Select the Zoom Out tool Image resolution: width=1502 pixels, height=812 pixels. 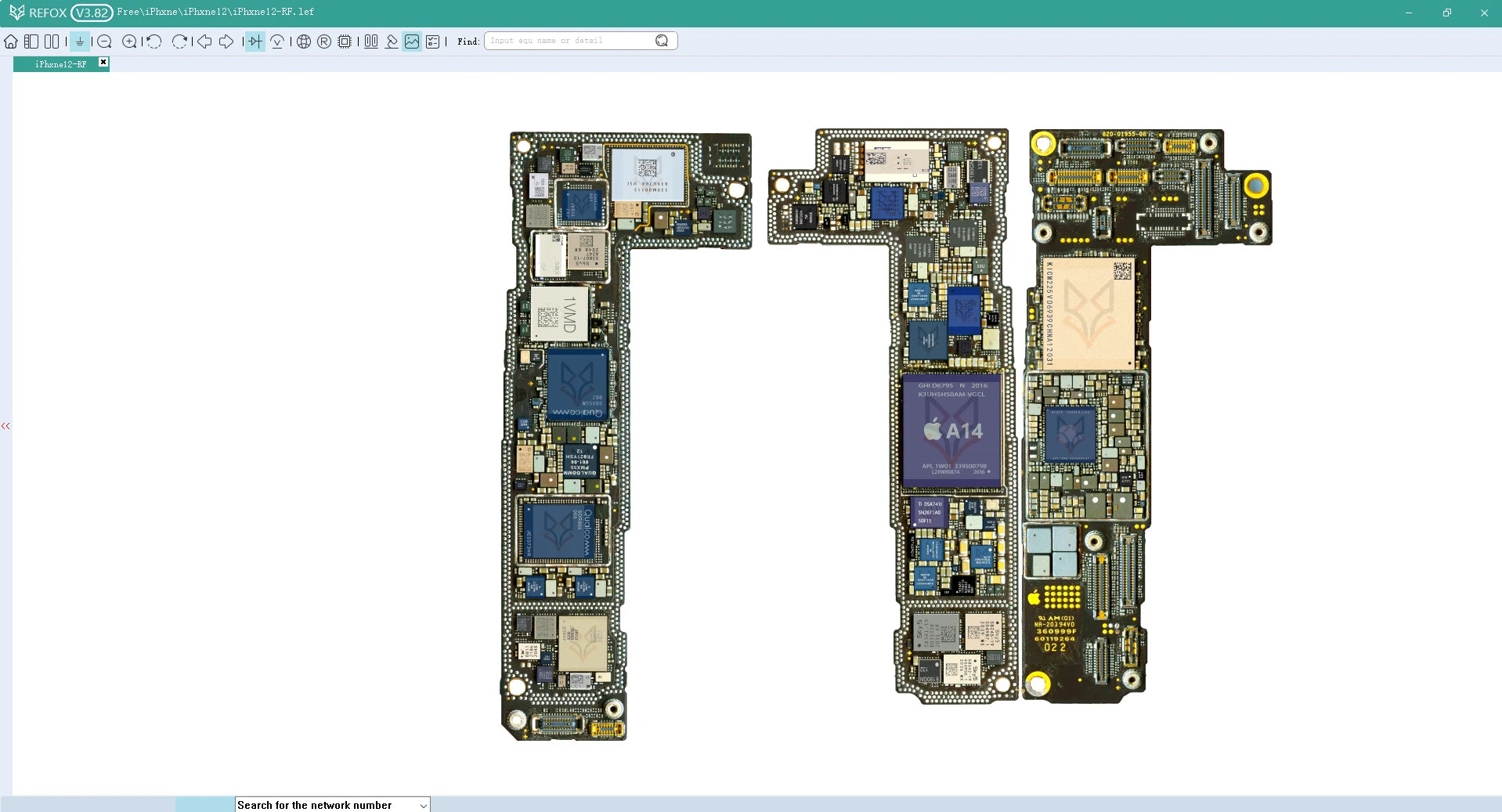coord(104,41)
